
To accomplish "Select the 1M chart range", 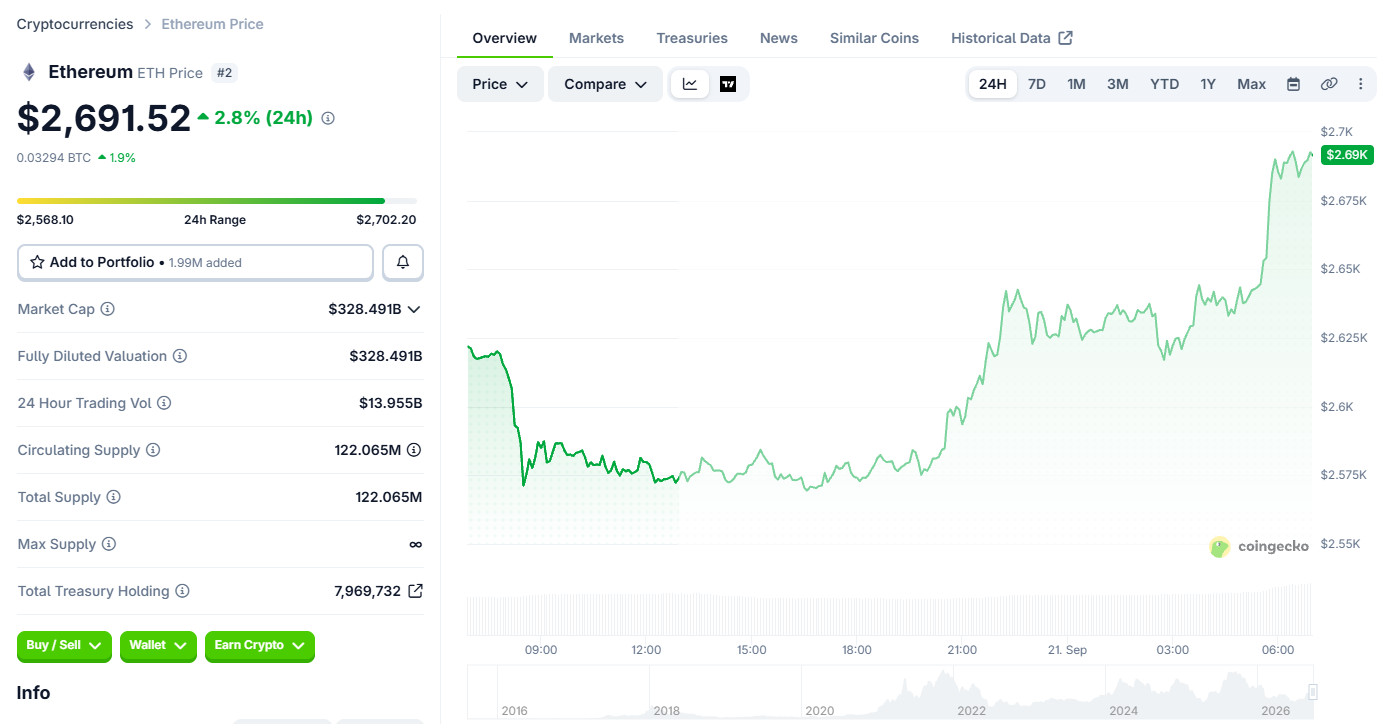I will [x=1076, y=84].
